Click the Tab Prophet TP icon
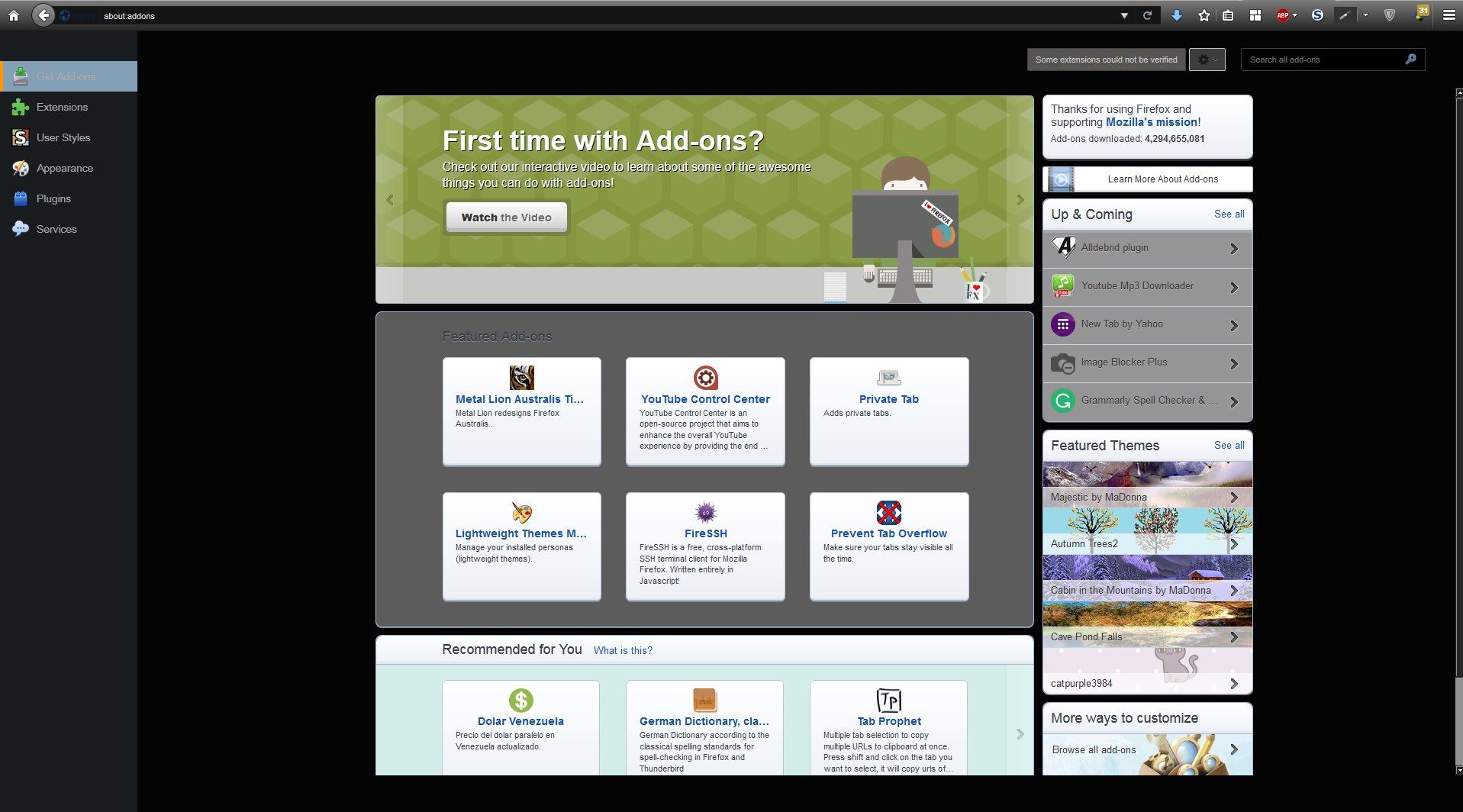 (889, 700)
